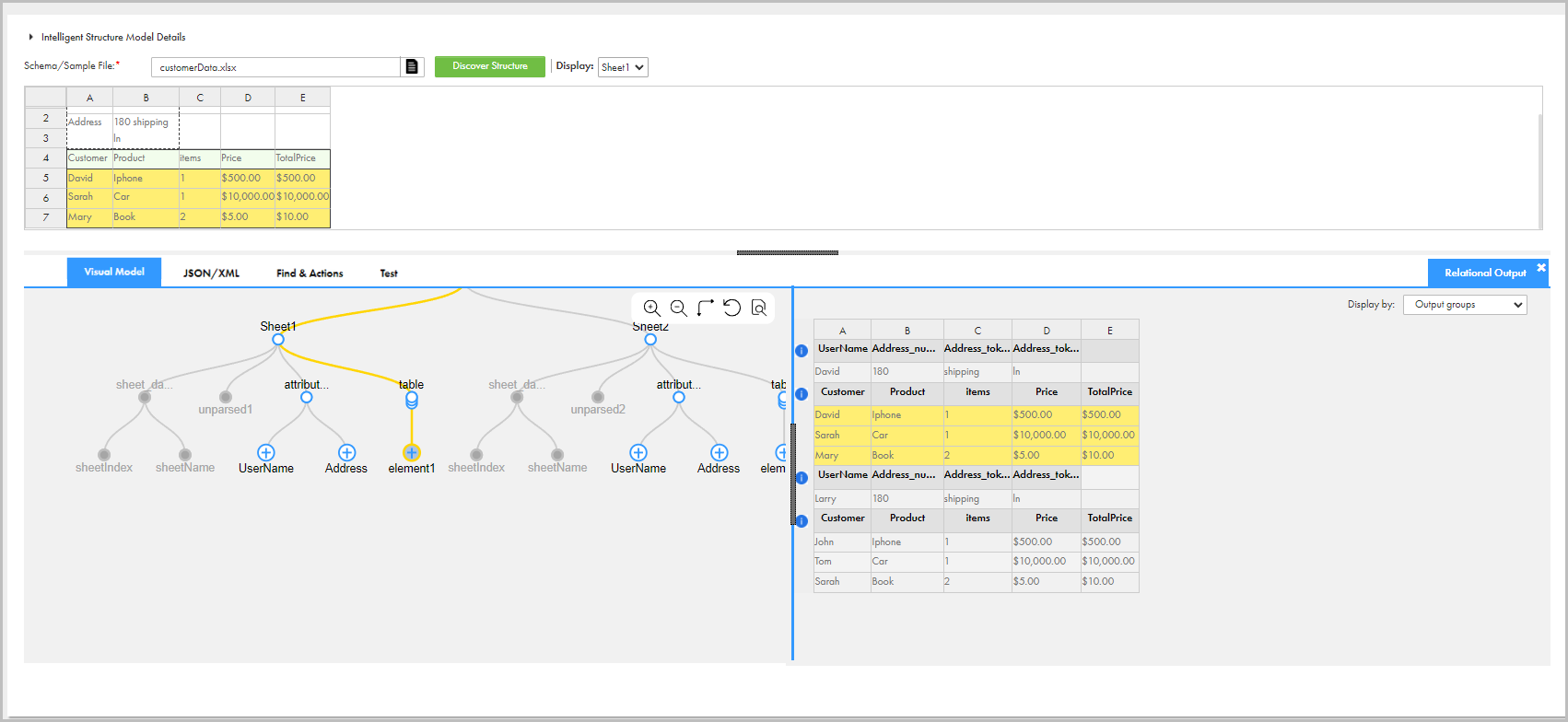Select column E header in Relational Output
The width and height of the screenshot is (1568, 722).
click(x=1110, y=330)
